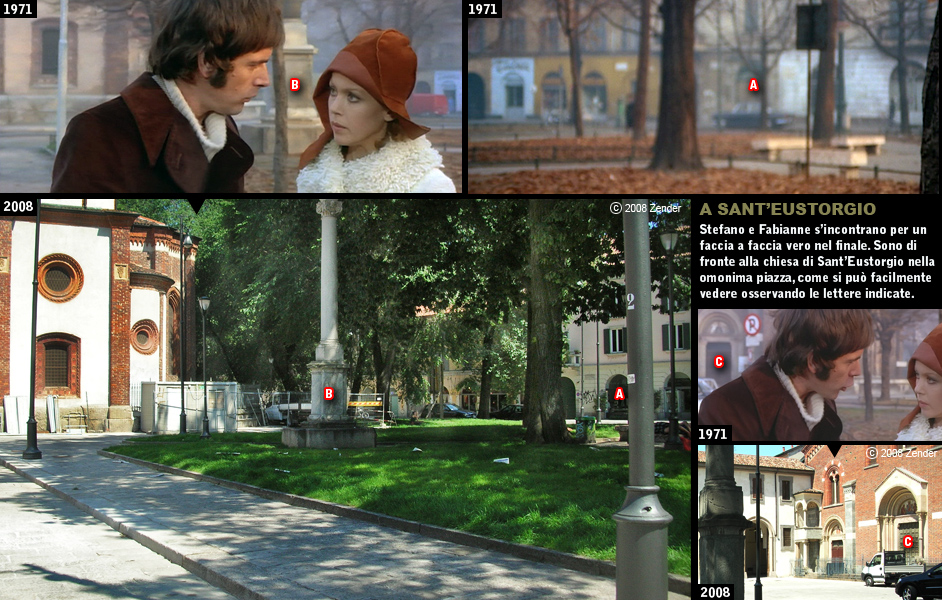This screenshot has width=942, height=600.
Task: Click the woman's orange hat in the large couple still
Action: click(x=375, y=81)
